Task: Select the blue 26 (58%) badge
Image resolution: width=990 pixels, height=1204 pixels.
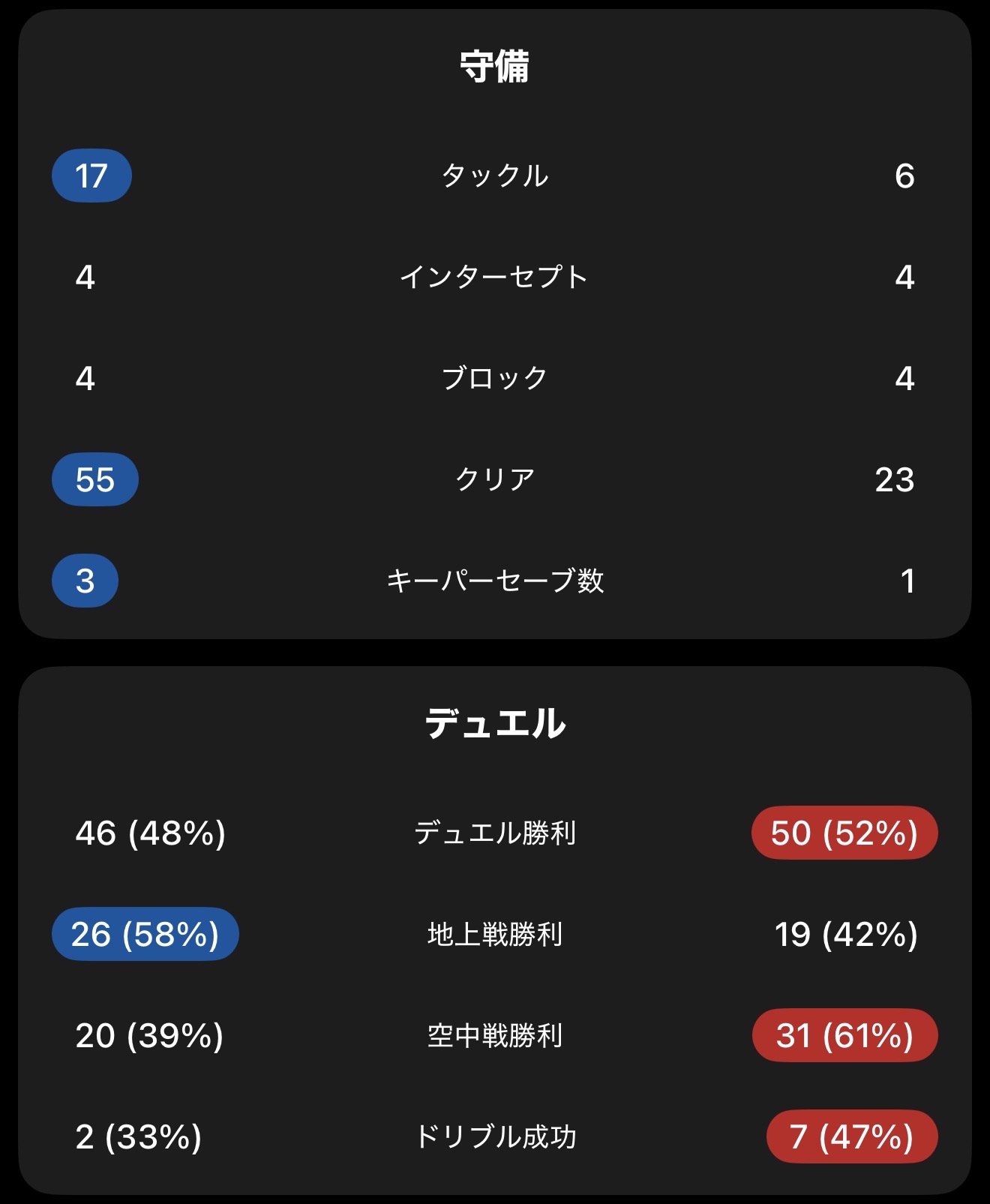Action: point(145,935)
